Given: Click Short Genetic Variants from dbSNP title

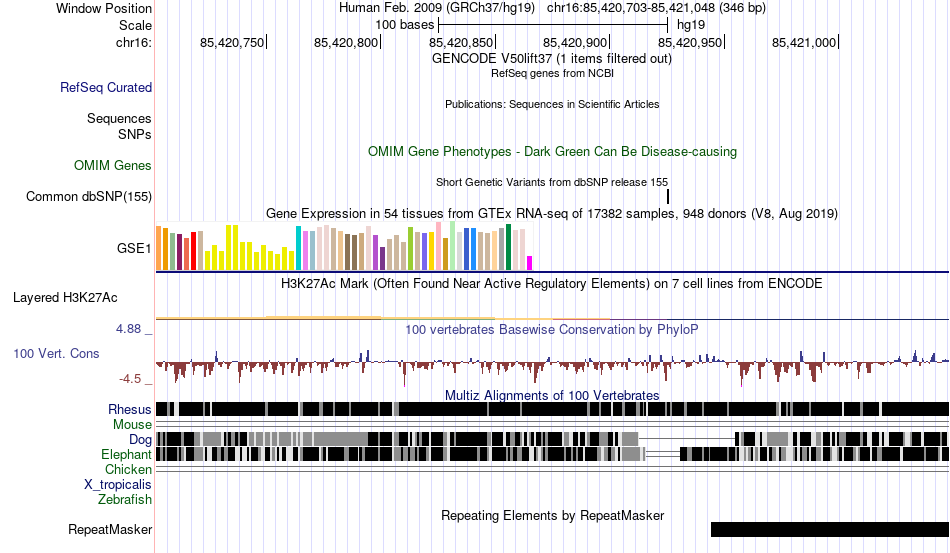Looking at the screenshot, I should 552,182.
